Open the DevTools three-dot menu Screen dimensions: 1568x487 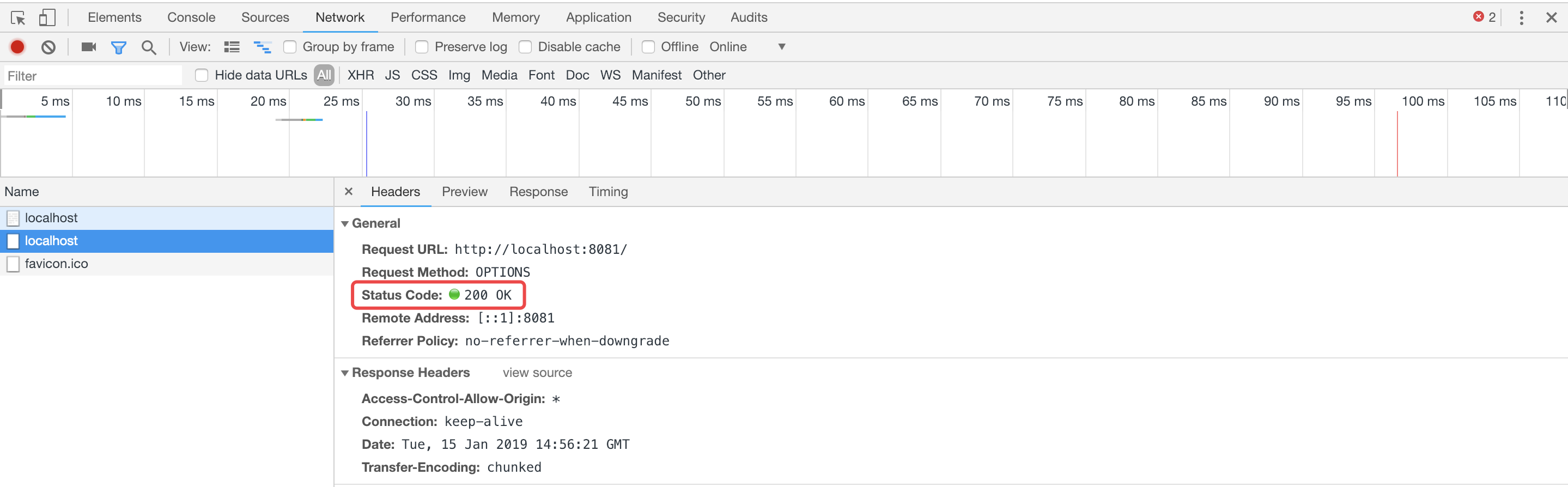tap(1521, 17)
